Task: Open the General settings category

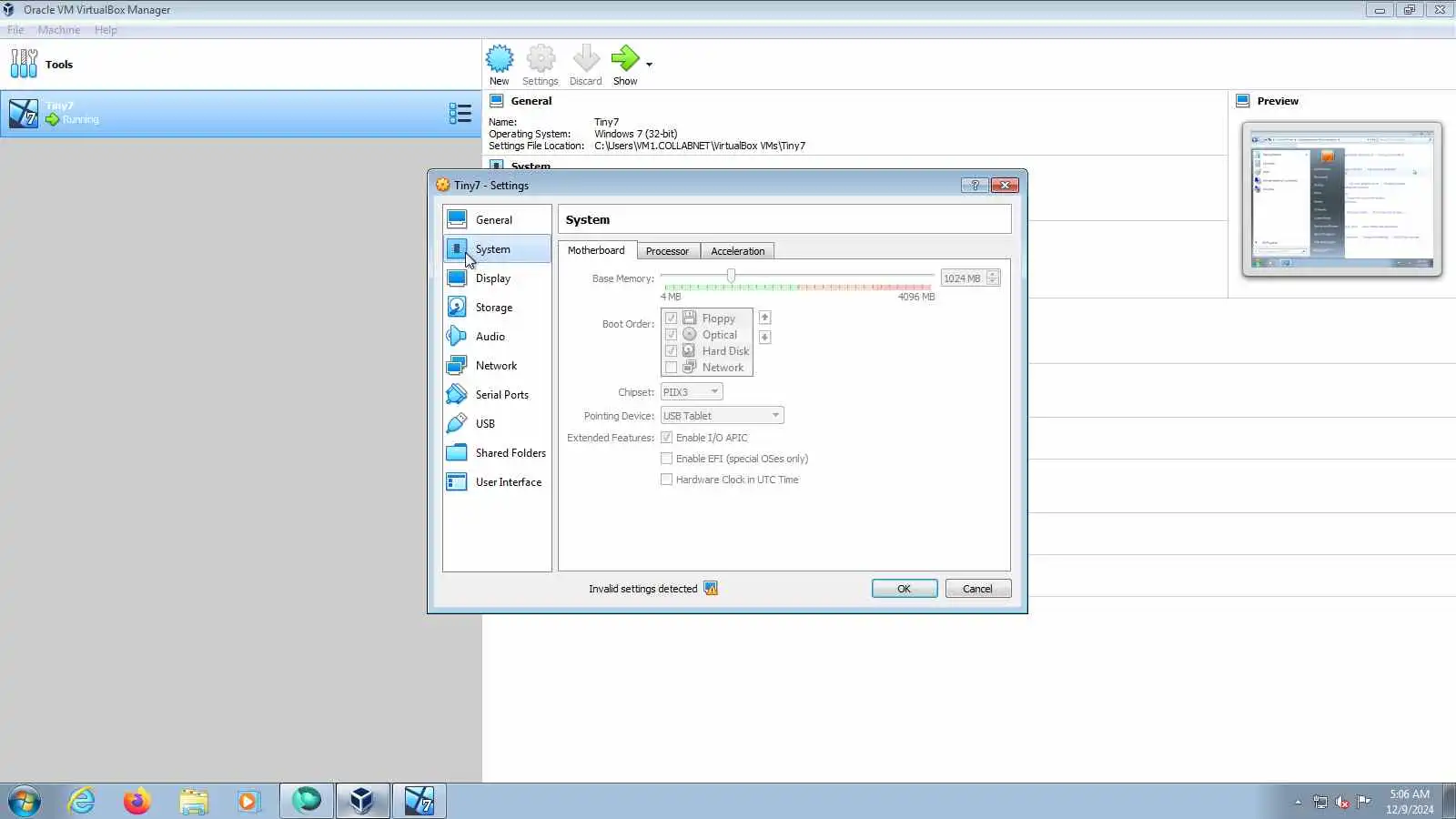Action: click(x=497, y=220)
